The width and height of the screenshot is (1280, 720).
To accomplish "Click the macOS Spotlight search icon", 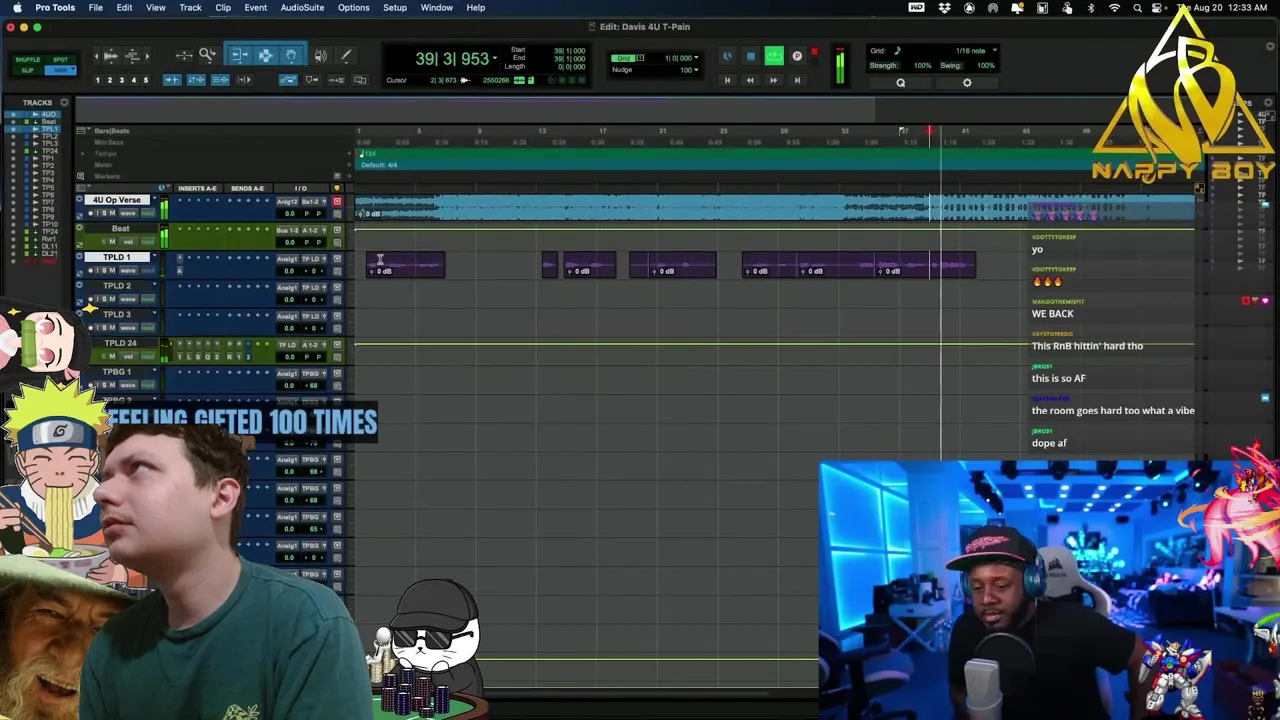I will [x=1137, y=7].
